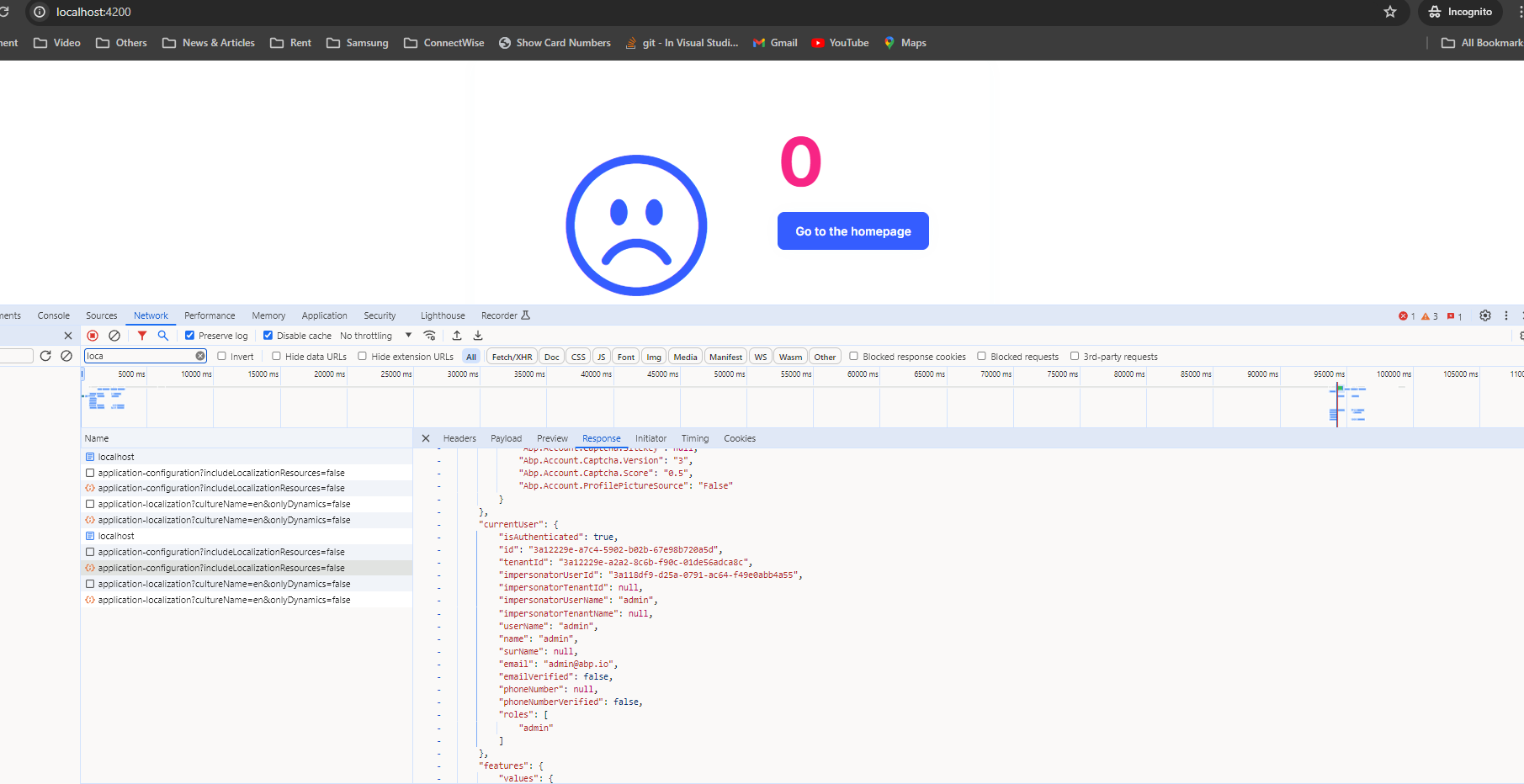Open DevTools three-dot customize menu

(x=1506, y=315)
